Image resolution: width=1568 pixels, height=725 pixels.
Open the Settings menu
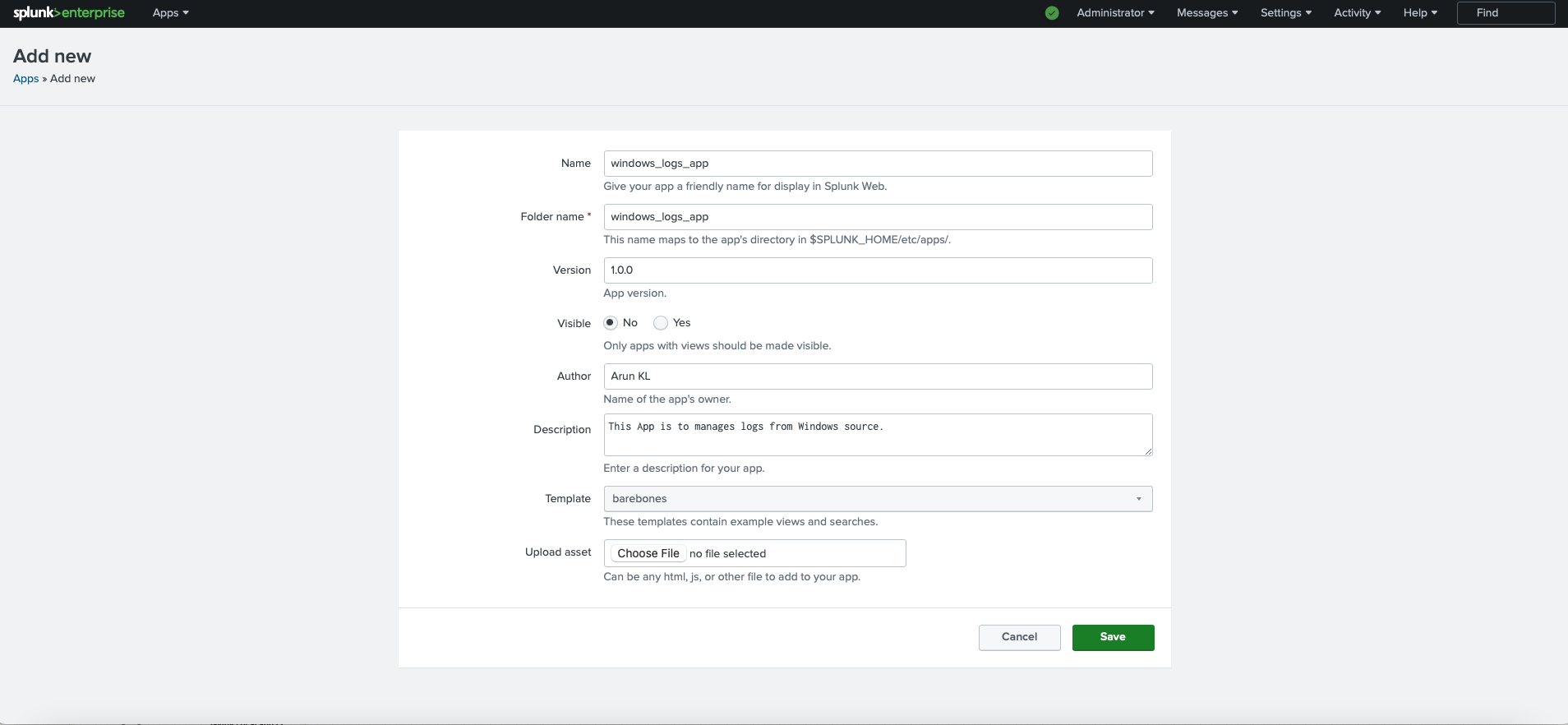pyautogui.click(x=1286, y=12)
